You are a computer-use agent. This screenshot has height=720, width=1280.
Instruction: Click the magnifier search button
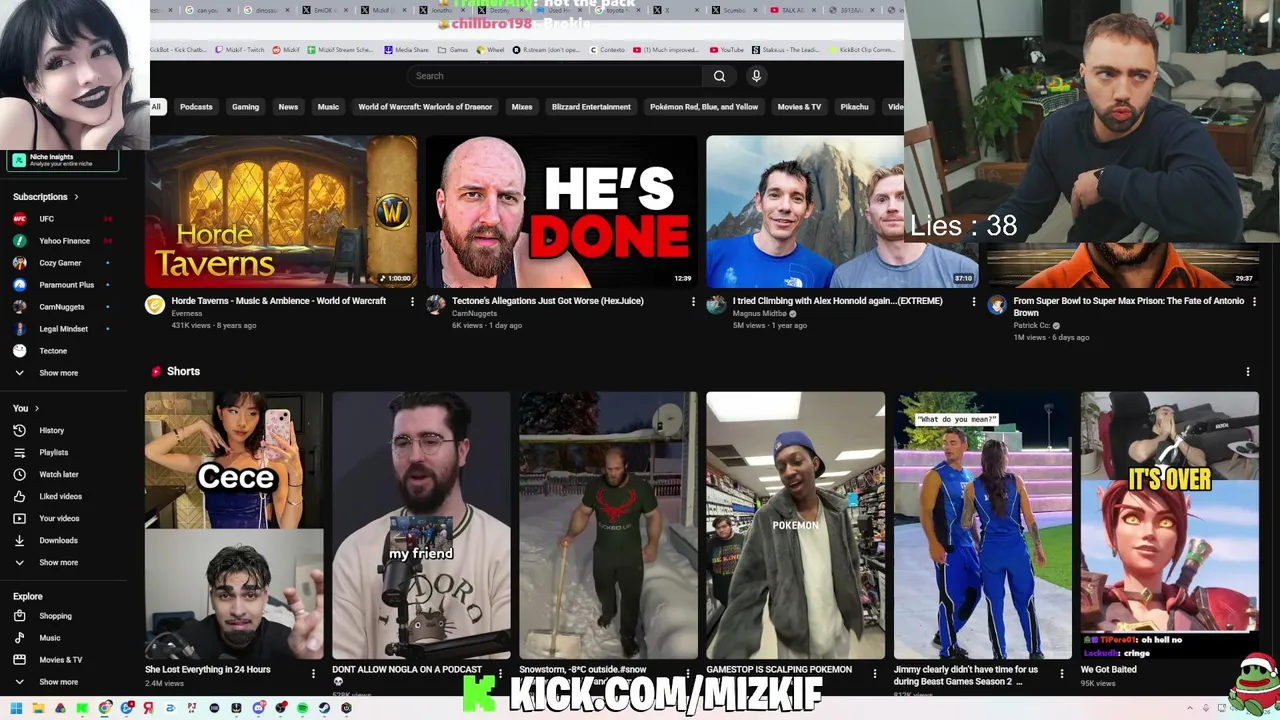coord(719,76)
